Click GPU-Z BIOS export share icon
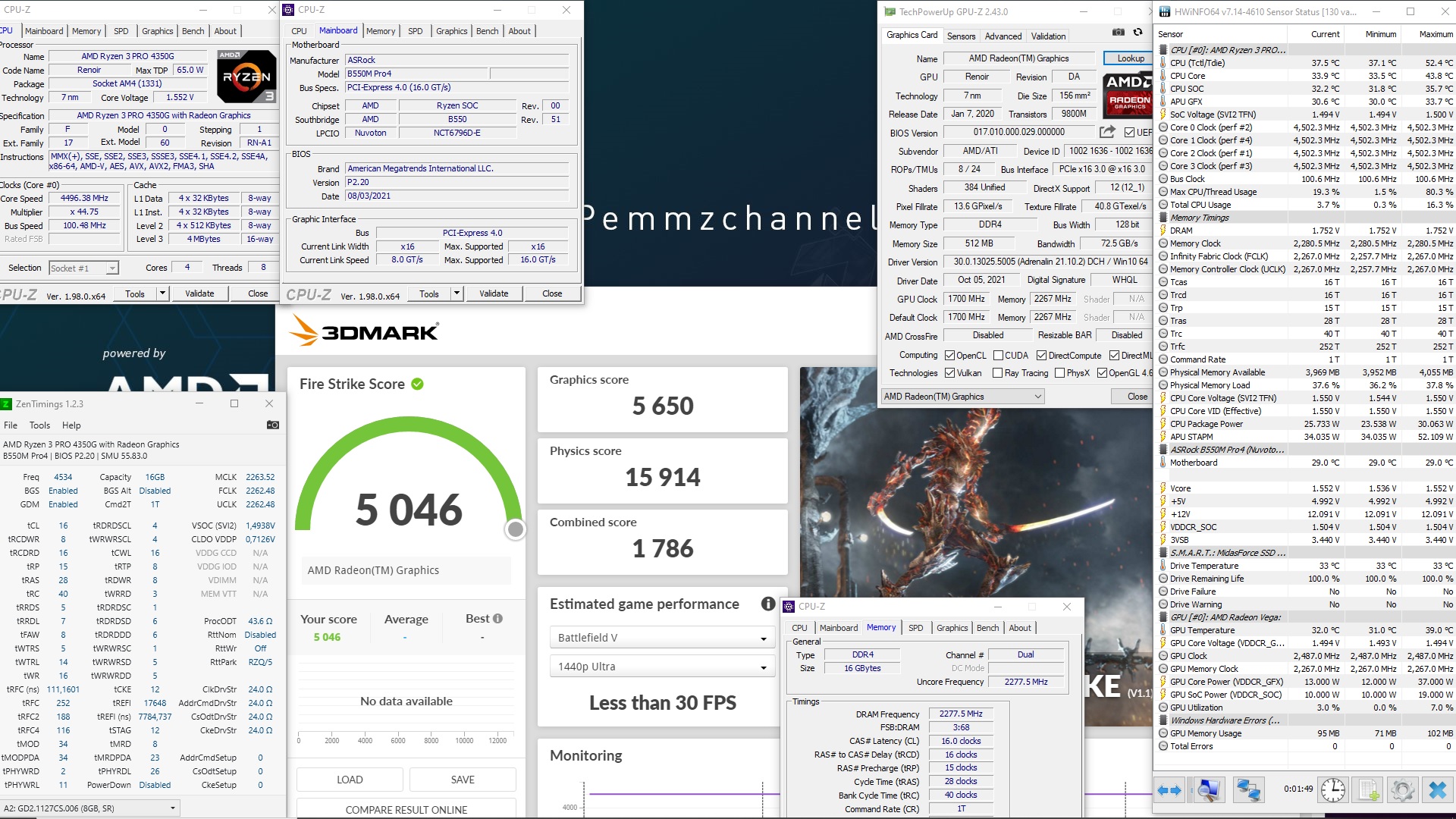The height and width of the screenshot is (819, 1456). click(x=1107, y=132)
